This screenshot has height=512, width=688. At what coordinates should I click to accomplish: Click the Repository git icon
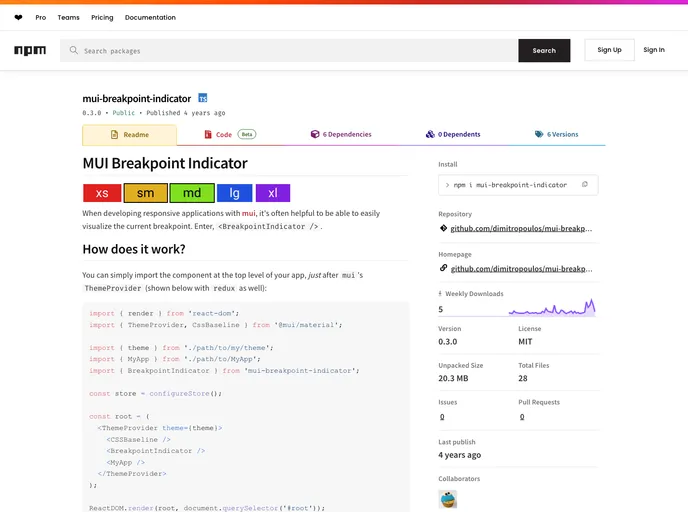coord(443,228)
